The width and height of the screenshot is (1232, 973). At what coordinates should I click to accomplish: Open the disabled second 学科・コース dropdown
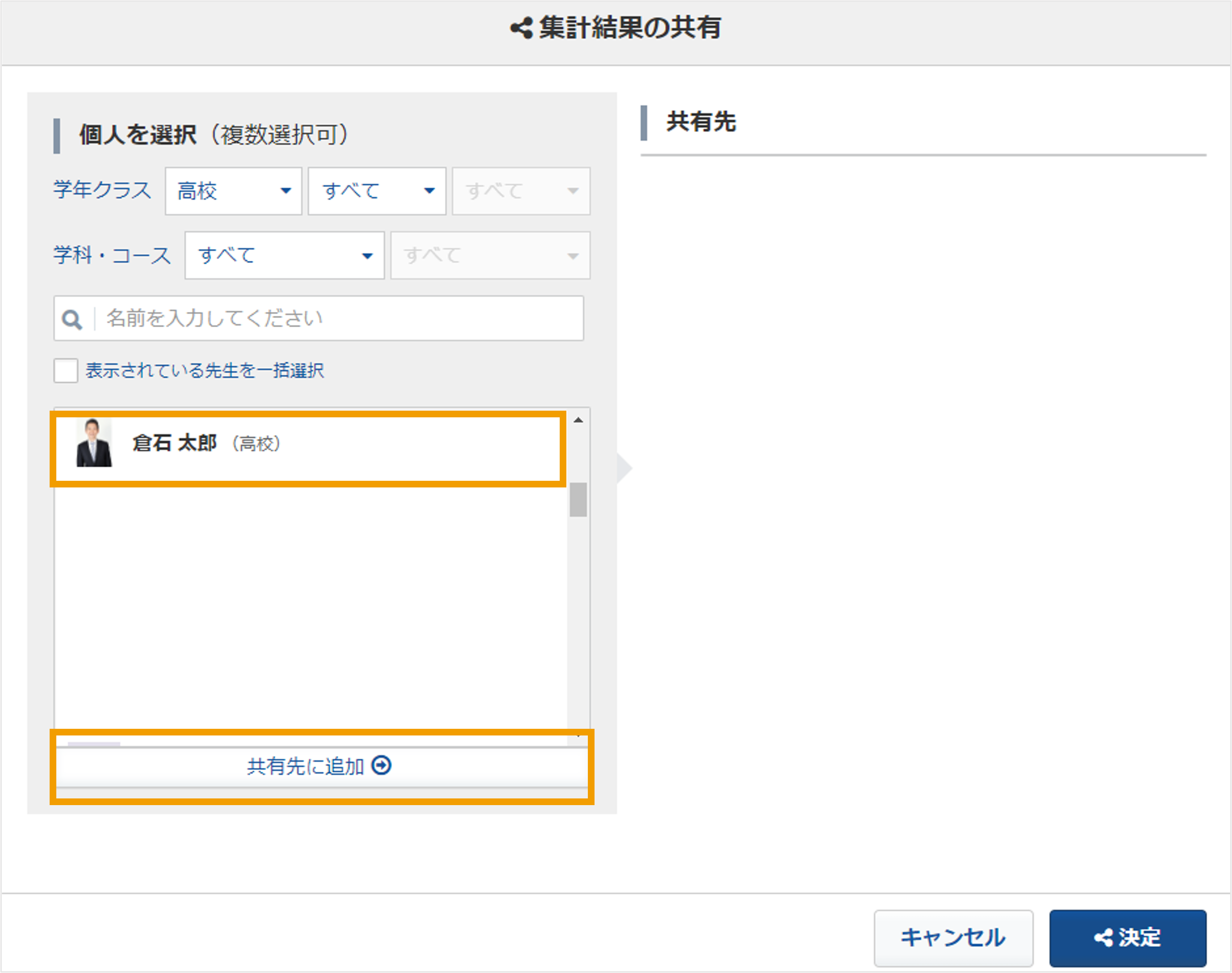(x=490, y=255)
